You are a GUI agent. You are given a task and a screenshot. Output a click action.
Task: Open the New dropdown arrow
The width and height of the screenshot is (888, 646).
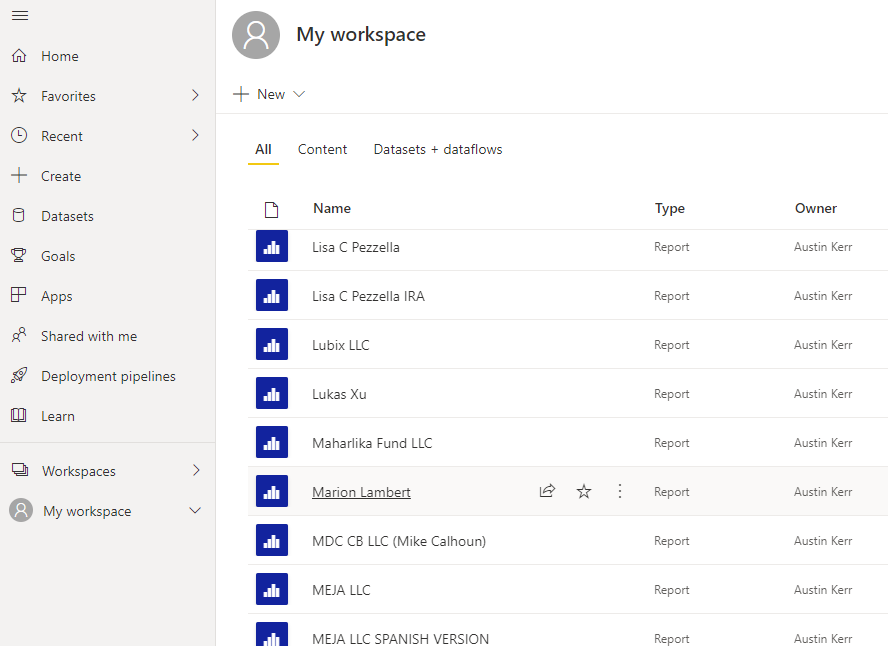[x=299, y=94]
